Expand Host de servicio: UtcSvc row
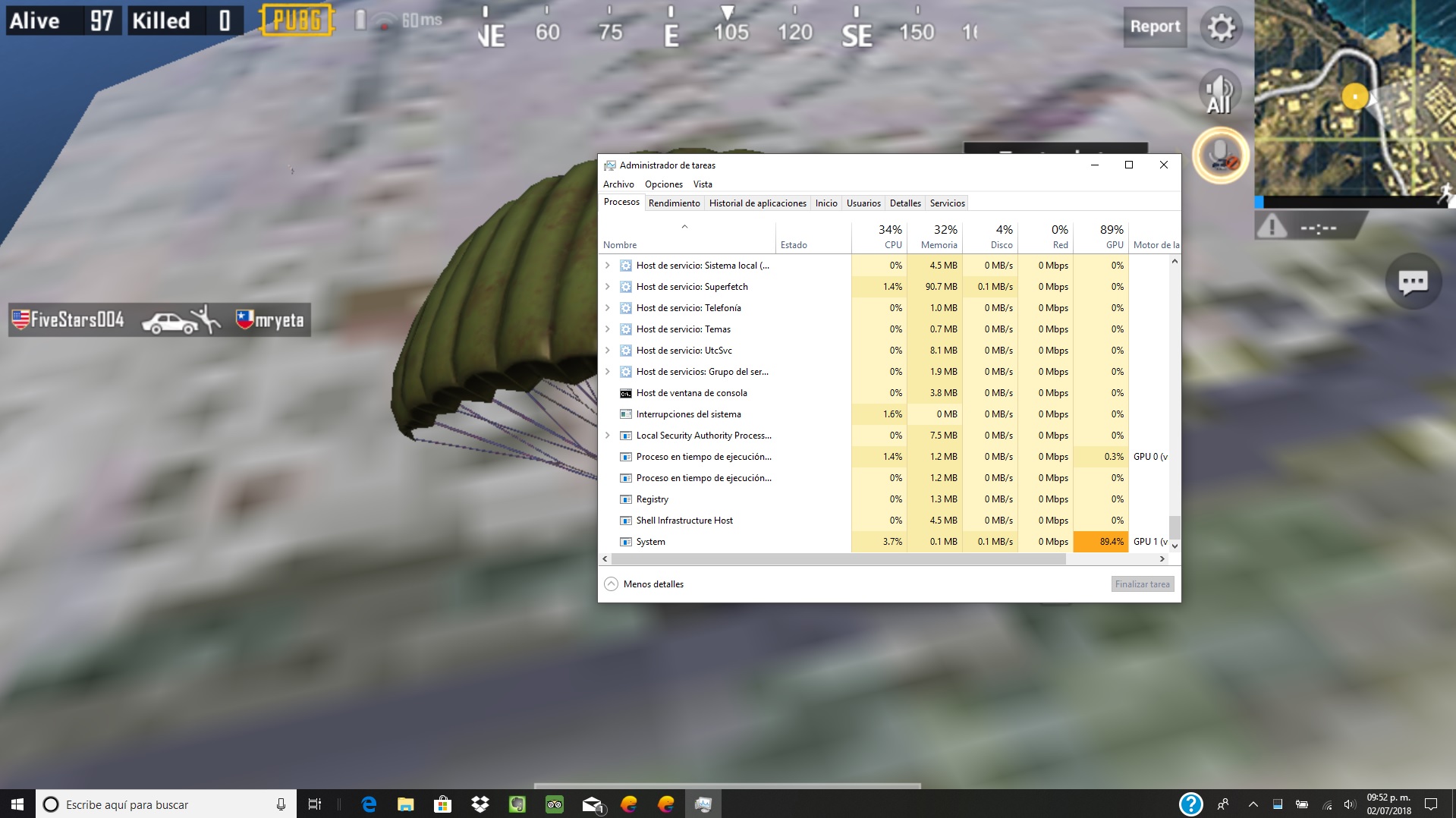1456x818 pixels. pos(608,351)
